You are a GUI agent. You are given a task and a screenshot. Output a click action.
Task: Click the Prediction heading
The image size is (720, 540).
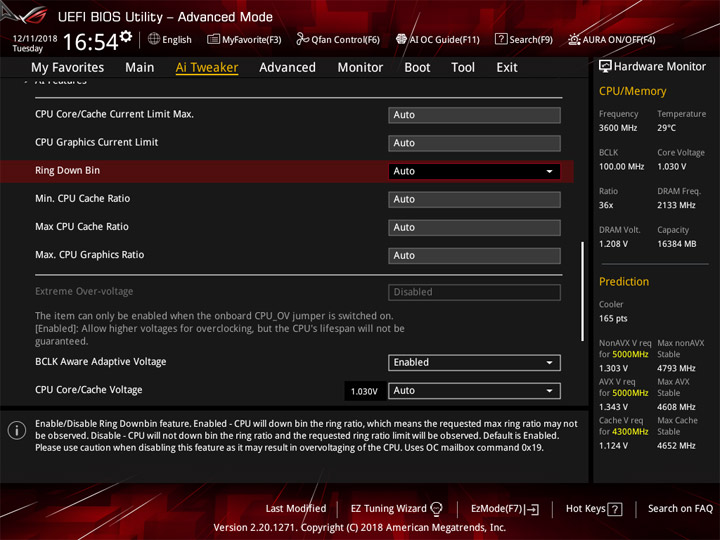(x=624, y=281)
